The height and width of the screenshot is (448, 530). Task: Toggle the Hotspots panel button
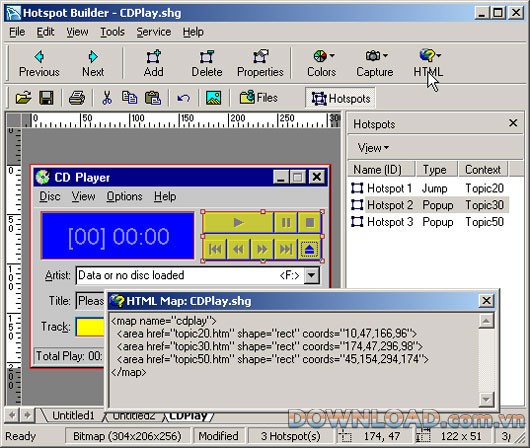click(340, 98)
